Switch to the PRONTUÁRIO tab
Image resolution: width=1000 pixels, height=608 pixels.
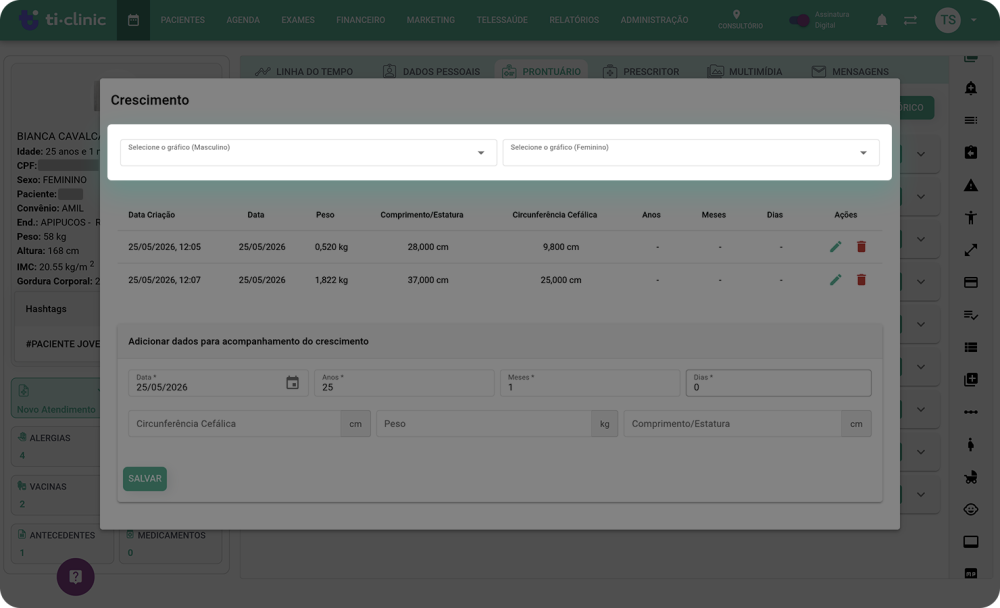coord(541,71)
